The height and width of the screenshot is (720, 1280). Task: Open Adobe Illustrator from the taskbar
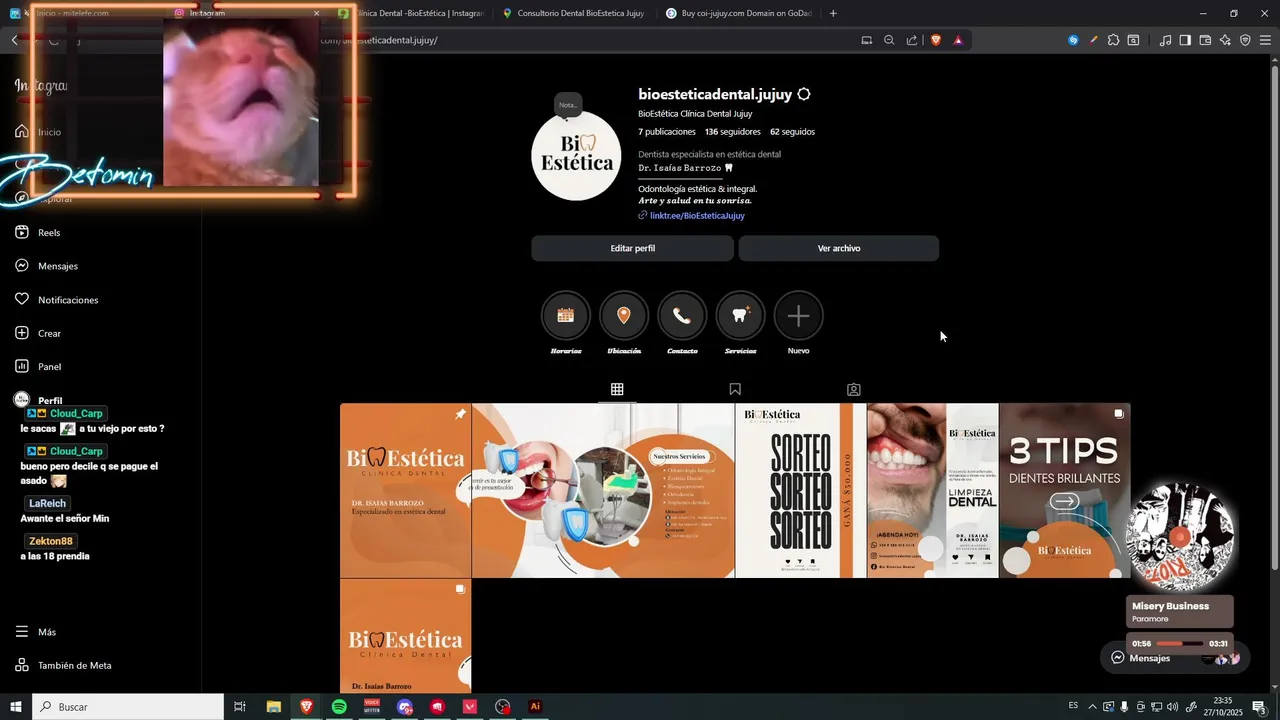535,706
